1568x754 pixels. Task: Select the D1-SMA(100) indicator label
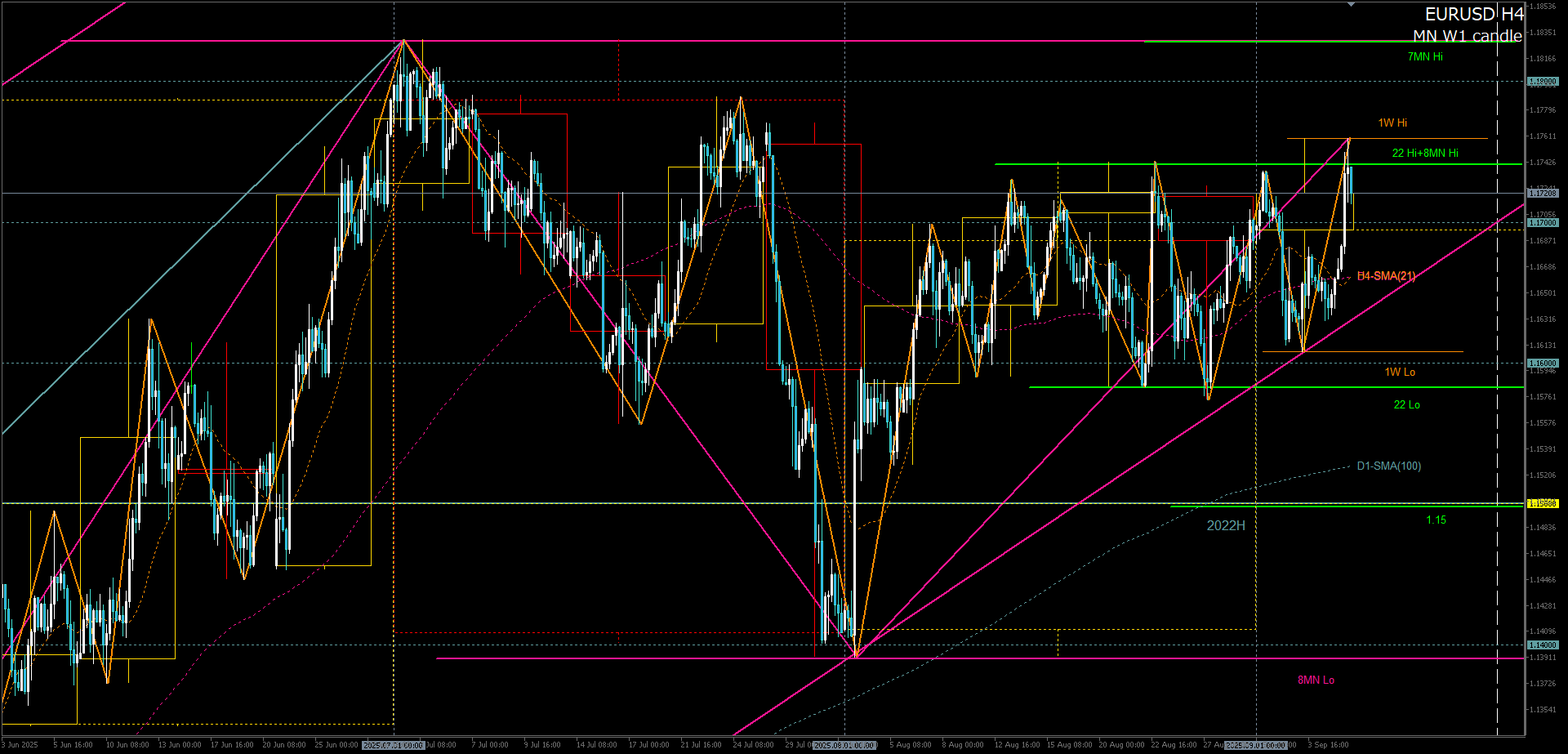click(1388, 466)
